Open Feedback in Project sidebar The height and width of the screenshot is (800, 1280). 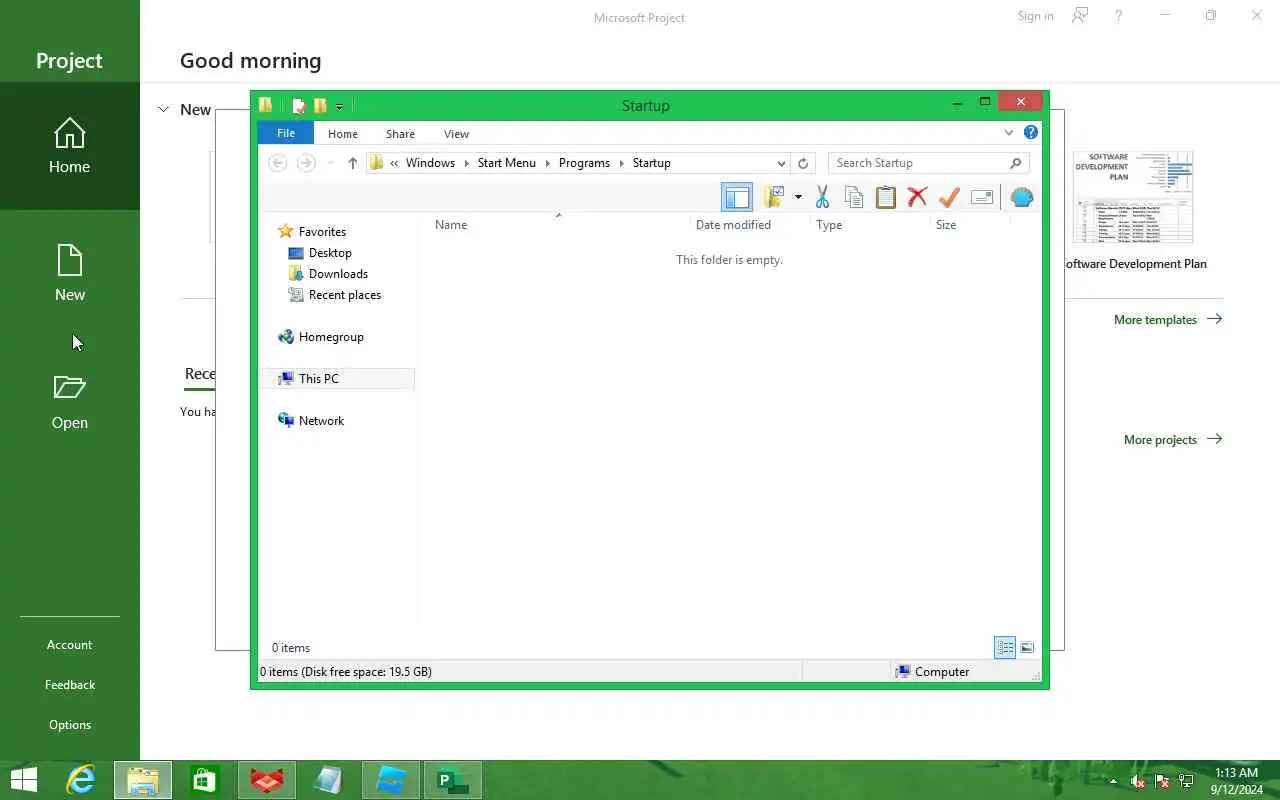(69, 685)
